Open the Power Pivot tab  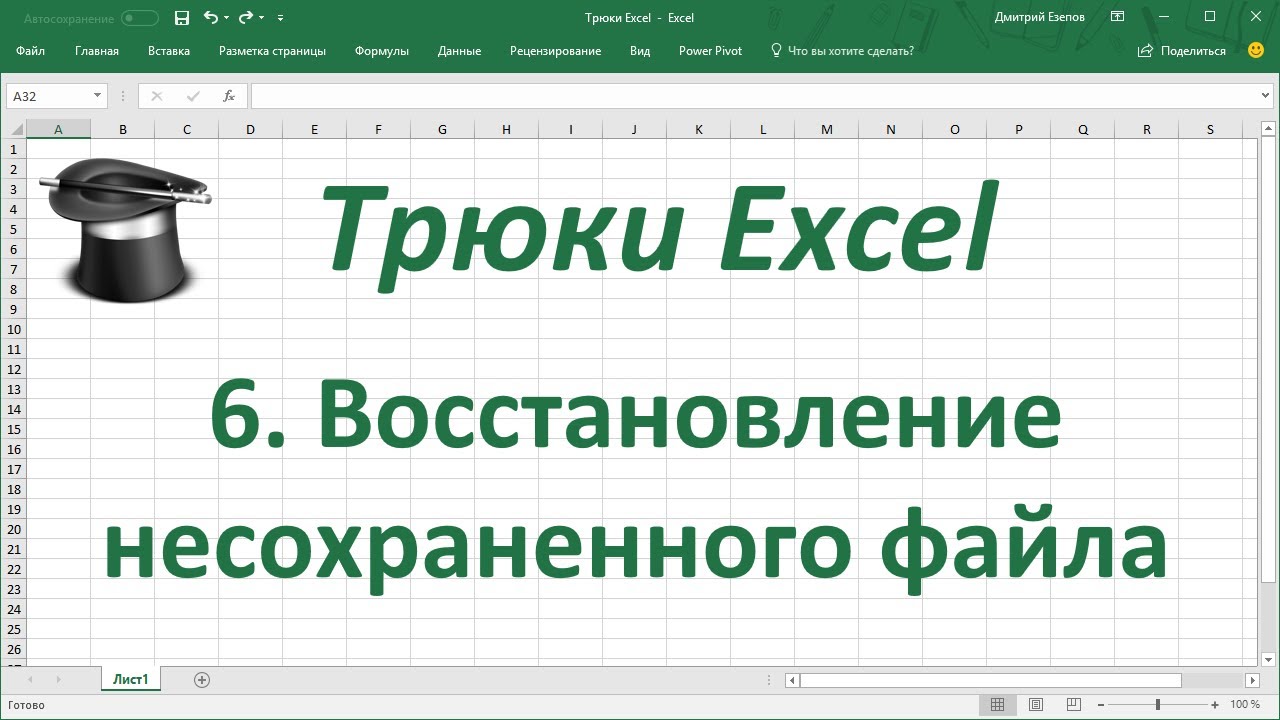[x=710, y=51]
